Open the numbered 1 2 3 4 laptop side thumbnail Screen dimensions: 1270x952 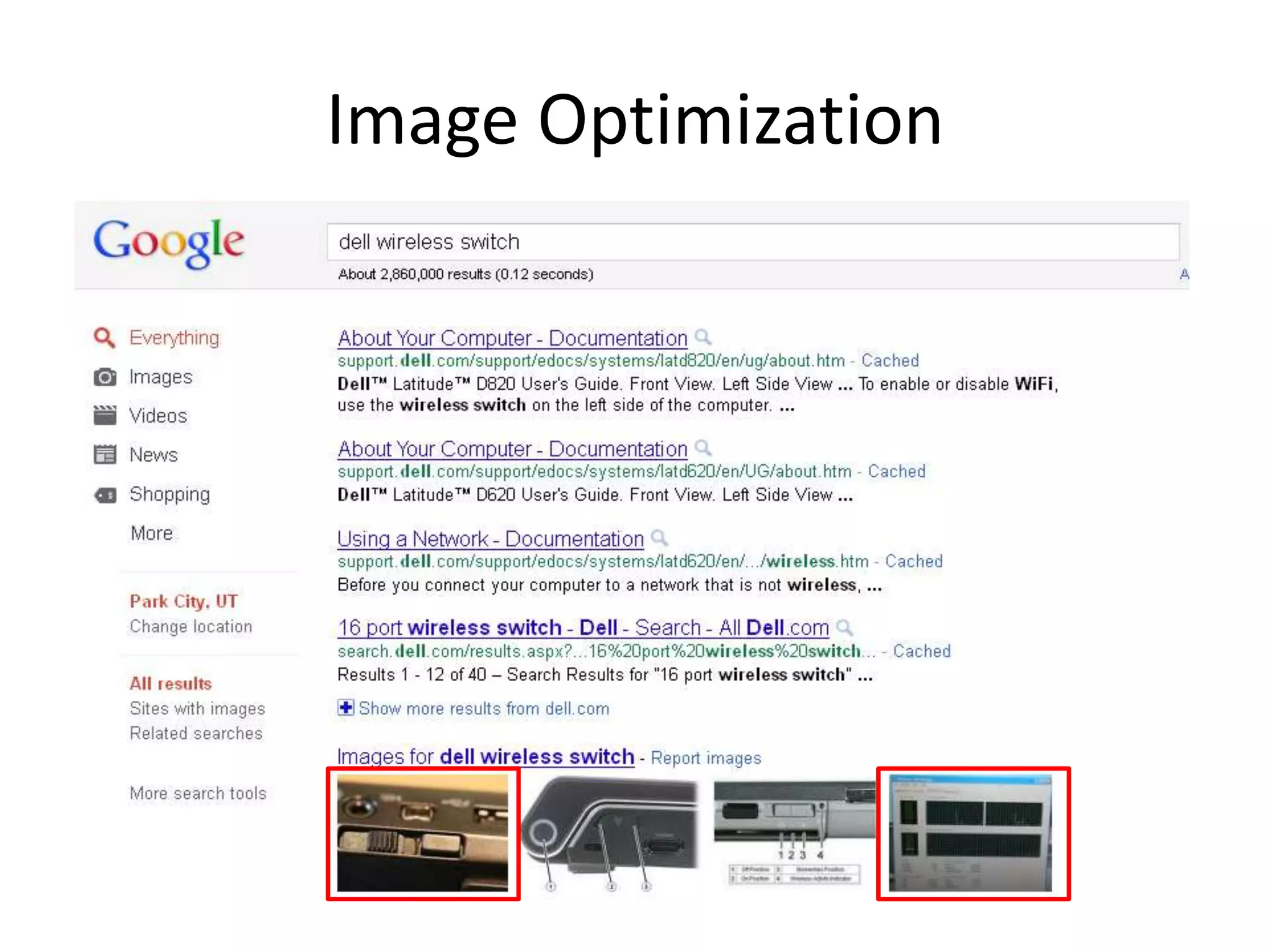coord(796,832)
